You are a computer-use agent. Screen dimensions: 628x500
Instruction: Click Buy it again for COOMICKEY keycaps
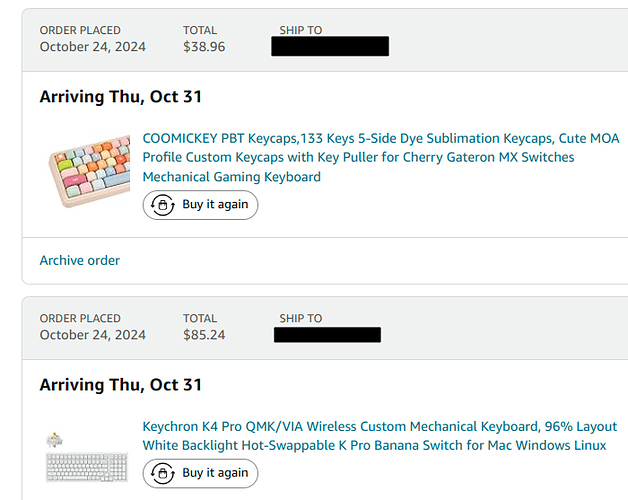point(200,205)
